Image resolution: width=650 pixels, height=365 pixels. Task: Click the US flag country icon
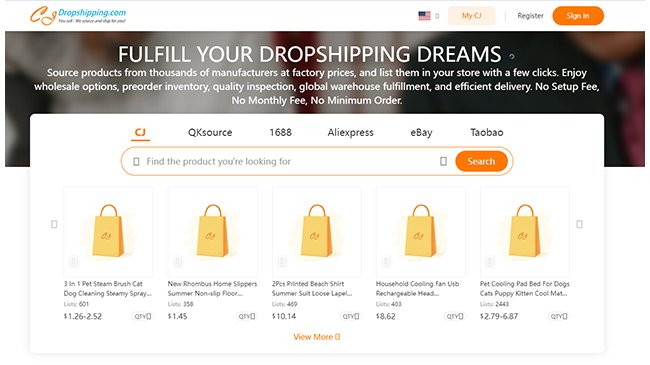pos(424,16)
